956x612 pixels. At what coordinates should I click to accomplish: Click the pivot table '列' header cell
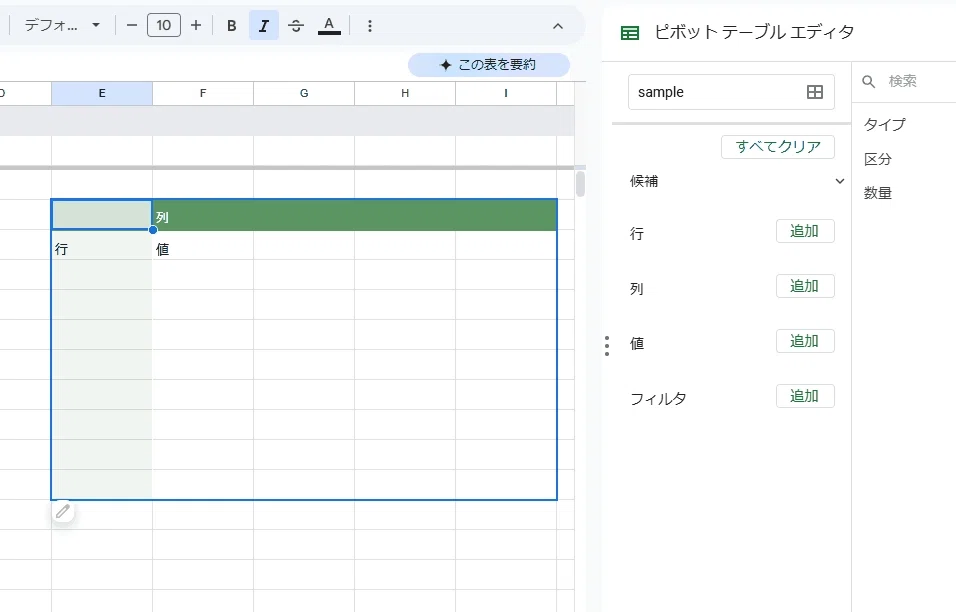click(x=203, y=215)
